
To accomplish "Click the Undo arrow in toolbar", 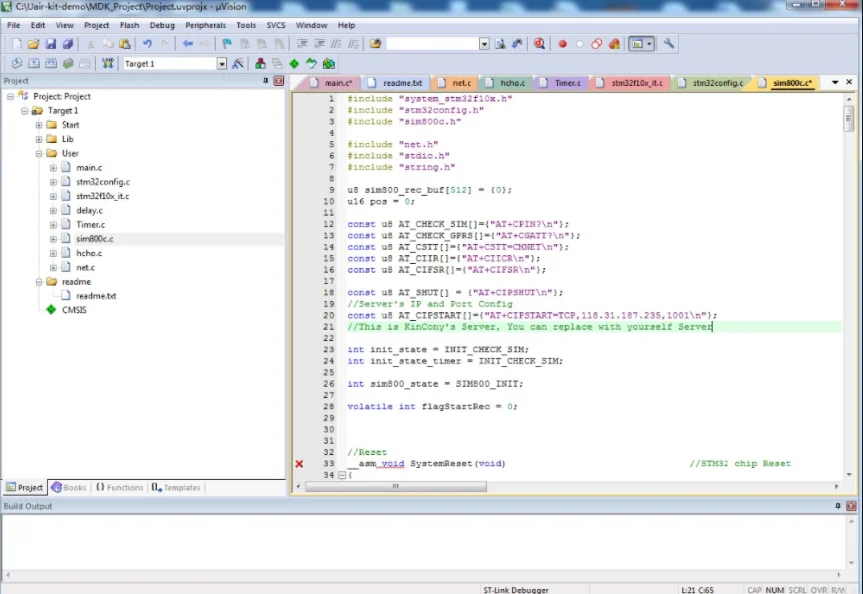I will tap(148, 44).
